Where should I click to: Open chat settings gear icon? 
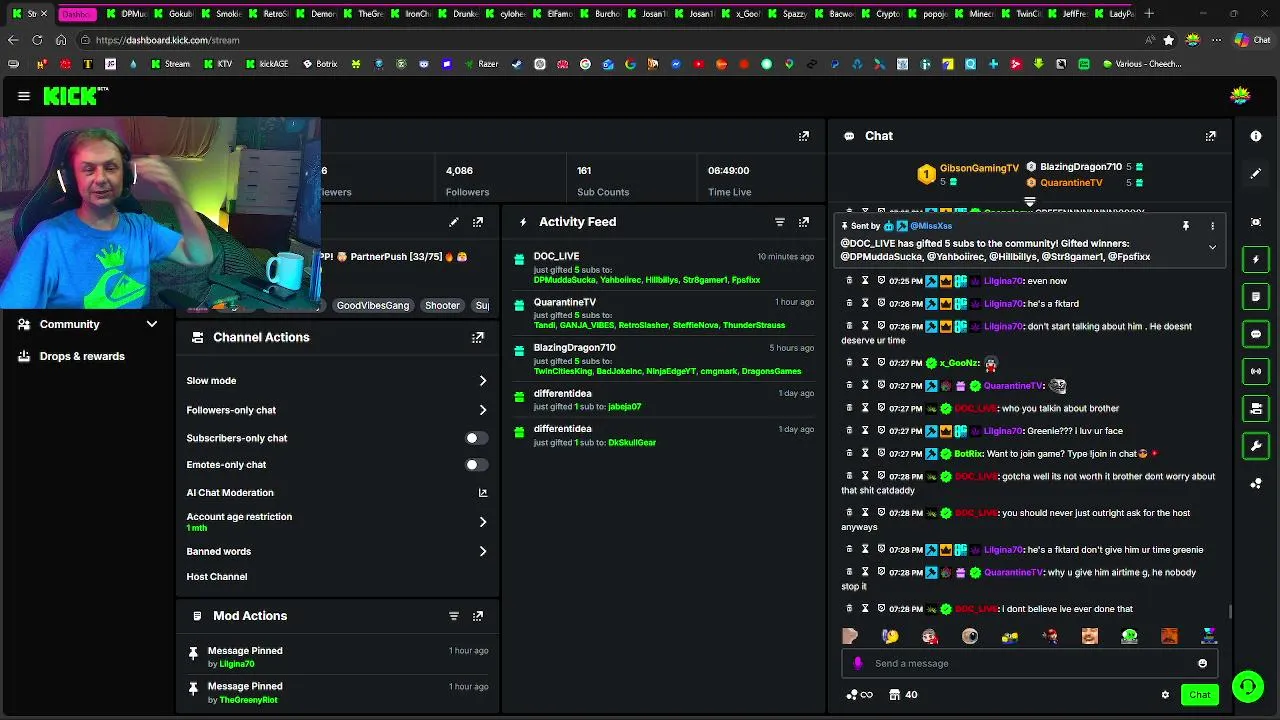click(x=1165, y=695)
